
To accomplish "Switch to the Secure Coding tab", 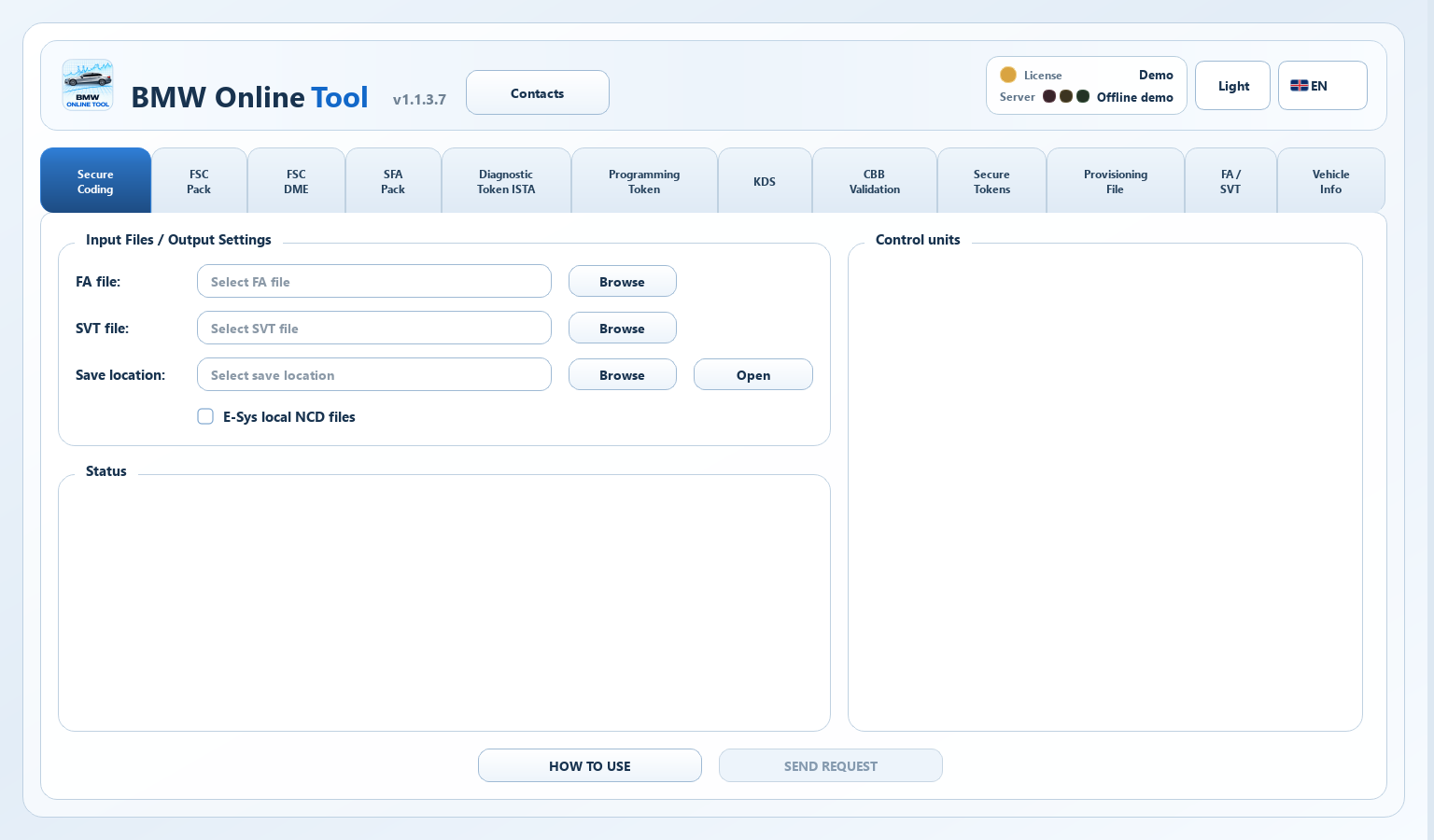I will (x=95, y=181).
